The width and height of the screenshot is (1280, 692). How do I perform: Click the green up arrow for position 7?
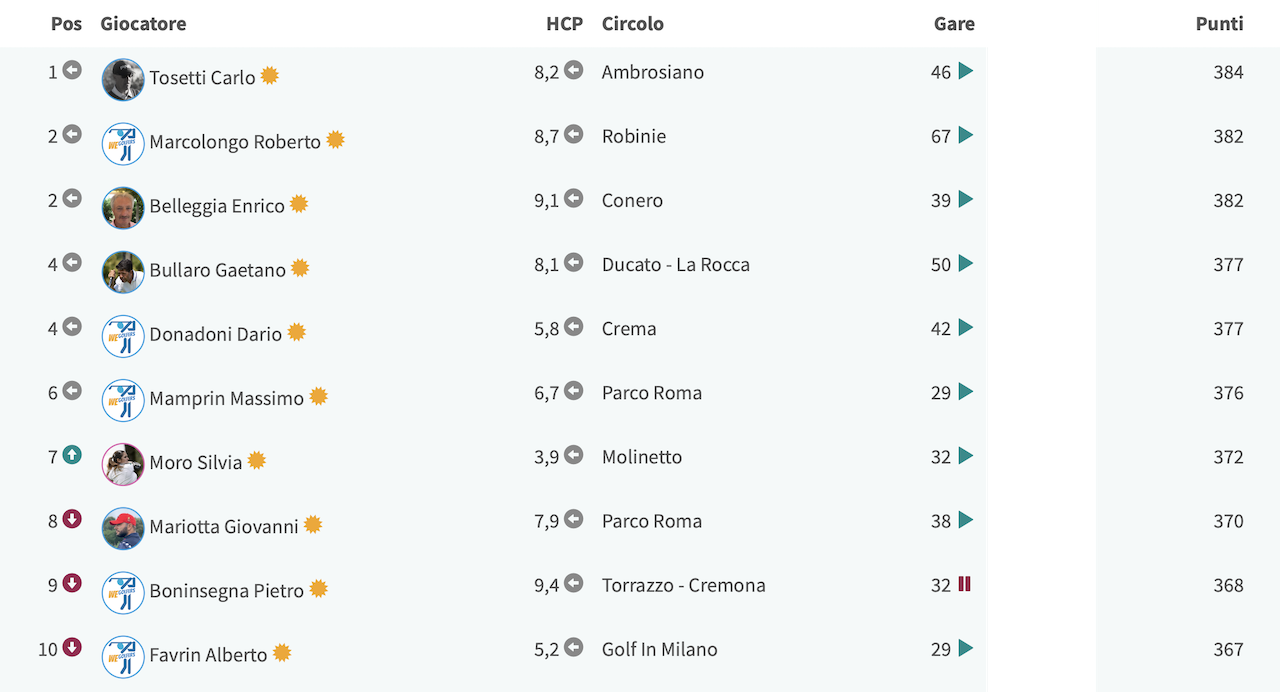[x=72, y=455]
